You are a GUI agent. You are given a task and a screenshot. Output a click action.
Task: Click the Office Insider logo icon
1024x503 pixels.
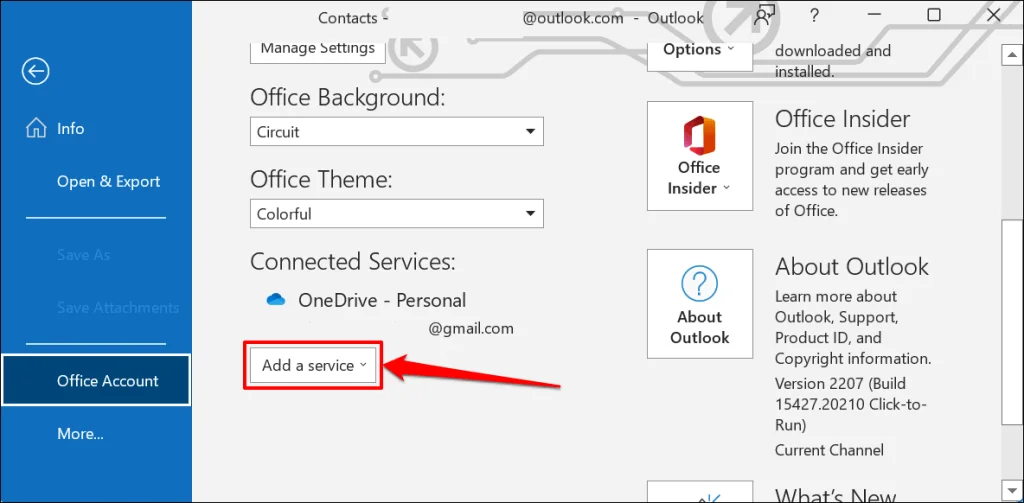(699, 135)
